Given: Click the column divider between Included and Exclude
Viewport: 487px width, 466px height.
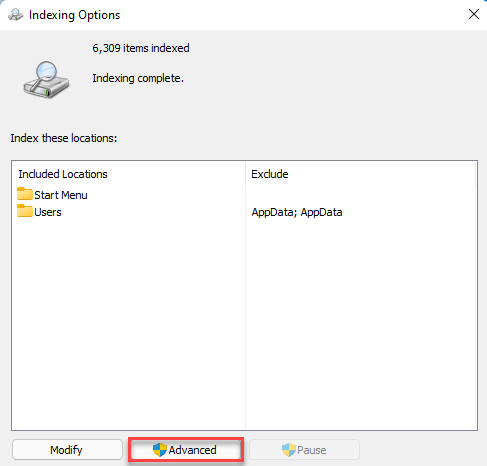Looking at the screenshot, I should 246,174.
